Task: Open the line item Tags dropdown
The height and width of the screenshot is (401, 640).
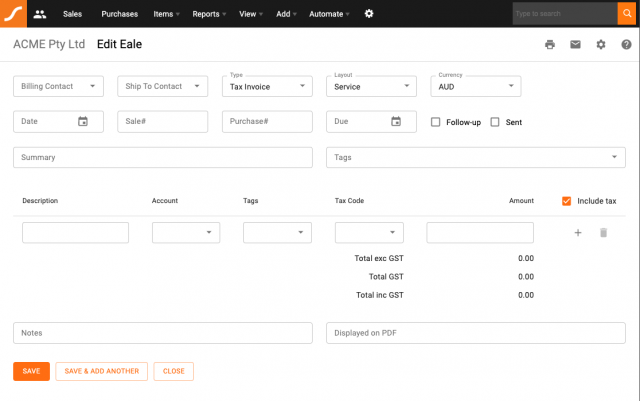Action: pyautogui.click(x=278, y=233)
